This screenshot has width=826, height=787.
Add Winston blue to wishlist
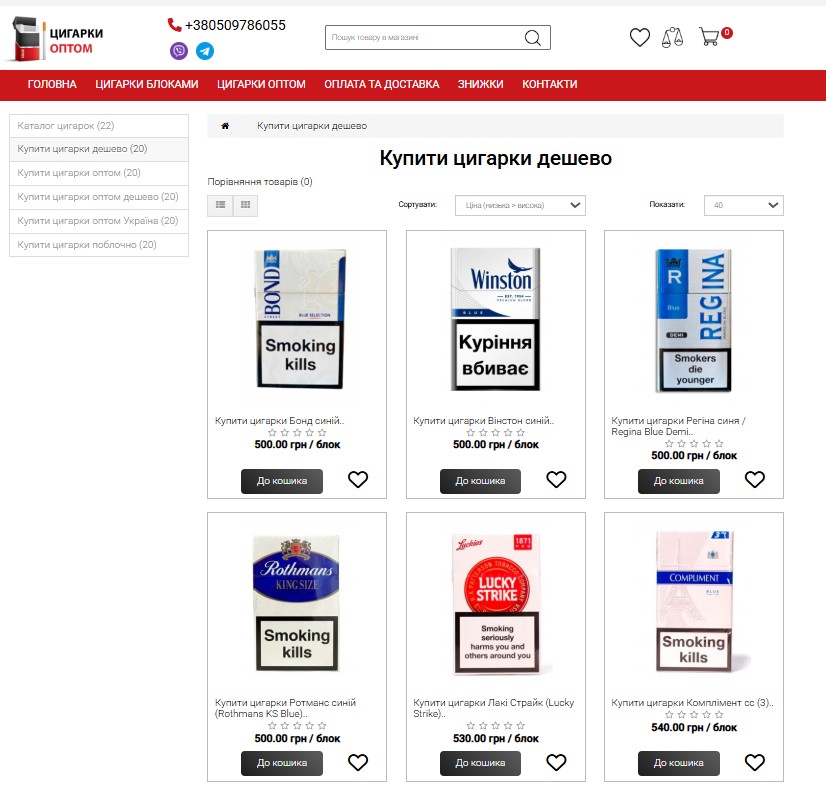pos(556,480)
